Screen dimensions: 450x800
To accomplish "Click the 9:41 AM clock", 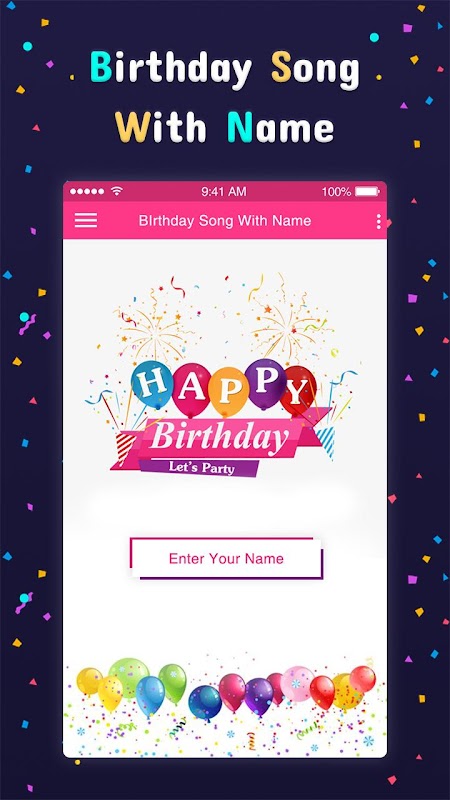I will (223, 192).
